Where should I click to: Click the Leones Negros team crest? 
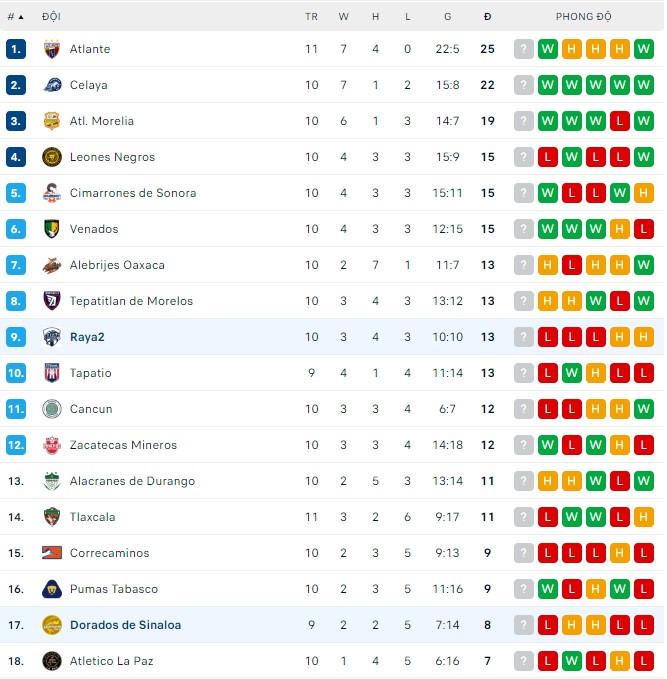tap(52, 157)
